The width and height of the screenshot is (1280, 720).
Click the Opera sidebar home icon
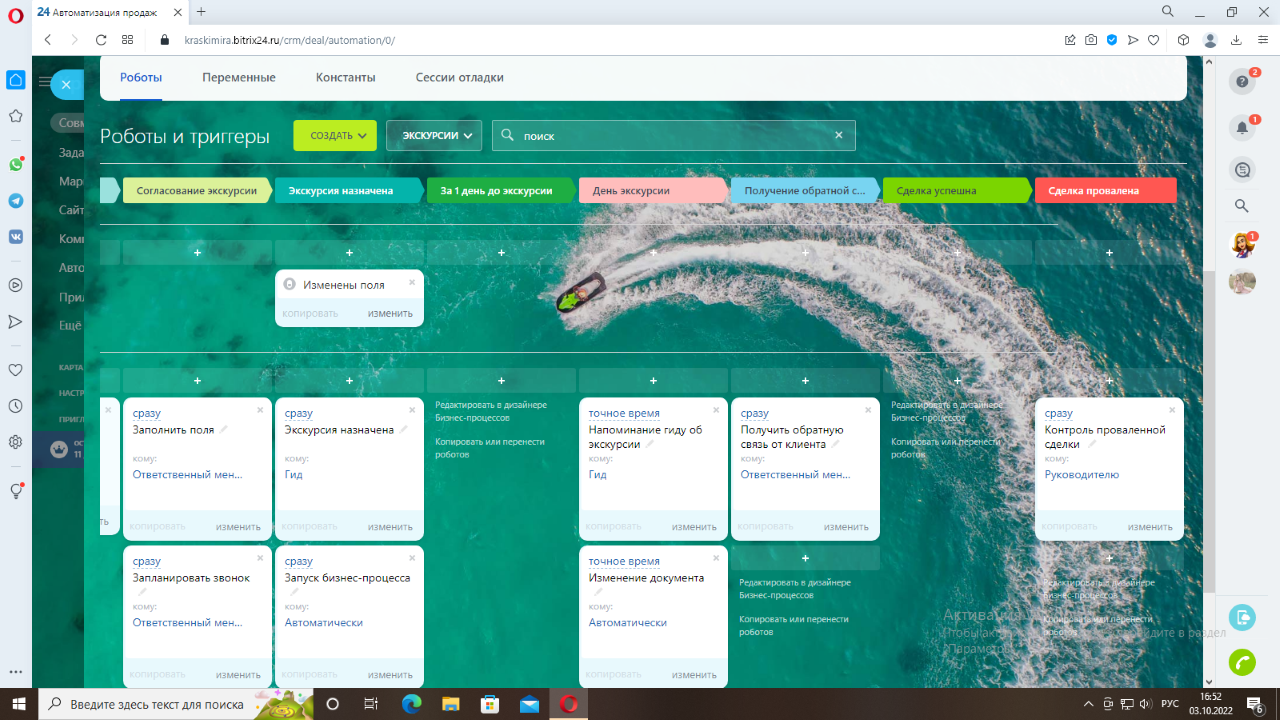click(x=15, y=80)
